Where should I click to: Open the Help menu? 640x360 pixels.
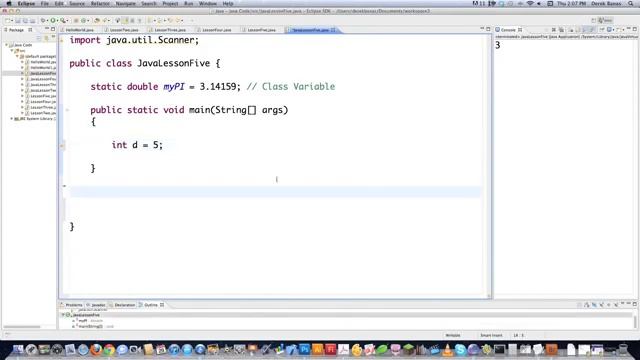(228, 3)
